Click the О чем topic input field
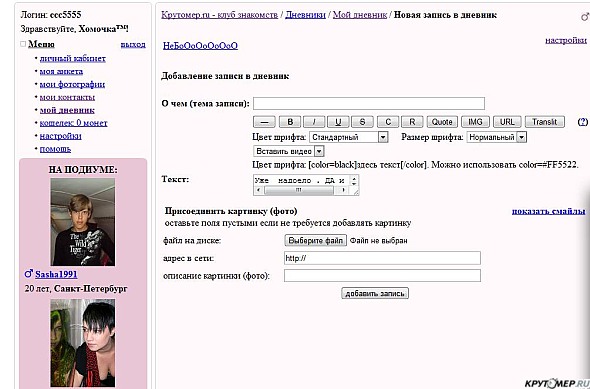Screen dimensions: 590x389 pyautogui.click(x=369, y=103)
